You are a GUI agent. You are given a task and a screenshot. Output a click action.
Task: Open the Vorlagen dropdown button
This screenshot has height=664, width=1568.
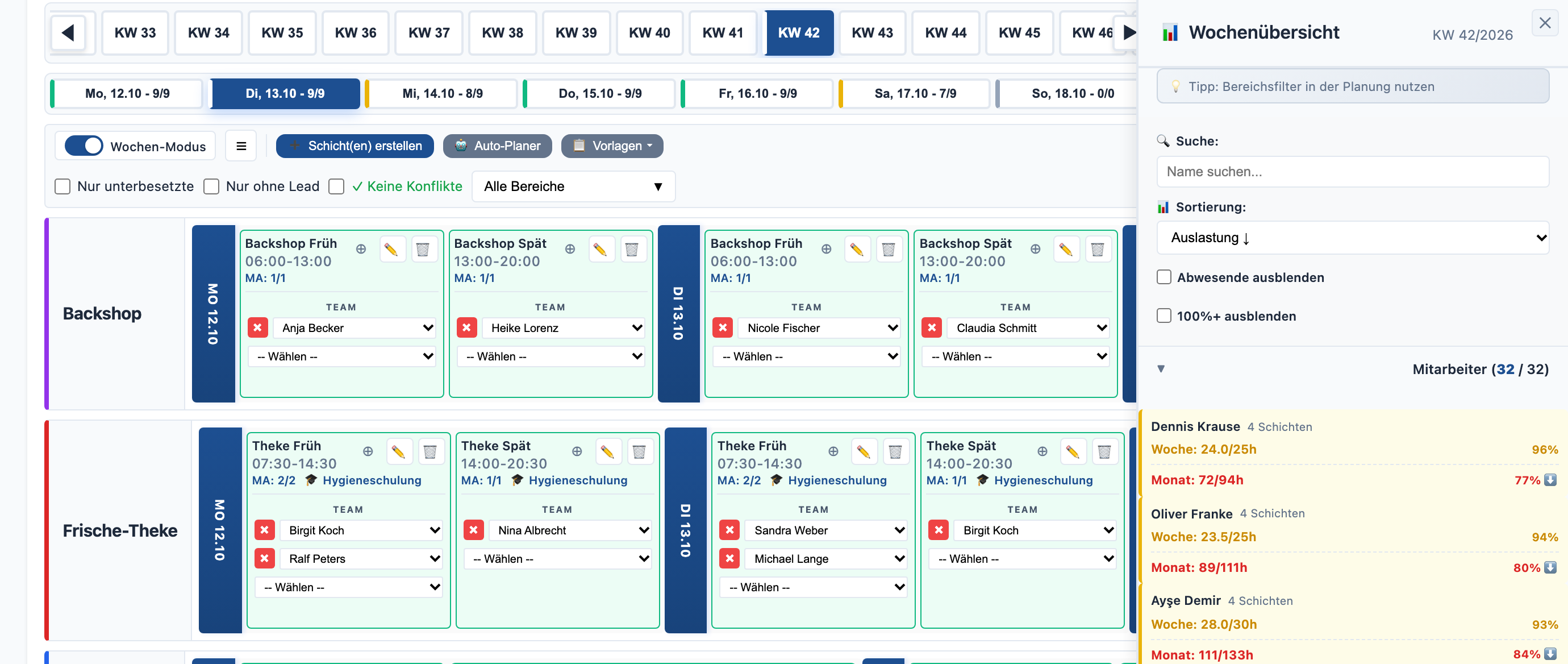point(612,146)
